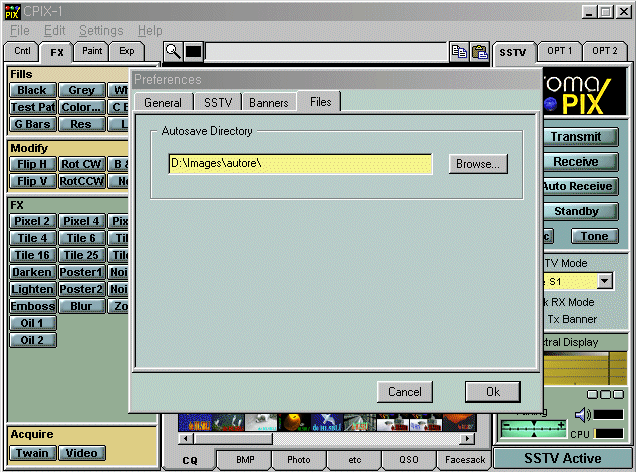Click the Standby button
Viewport: 636px width, 472px height.
click(581, 211)
